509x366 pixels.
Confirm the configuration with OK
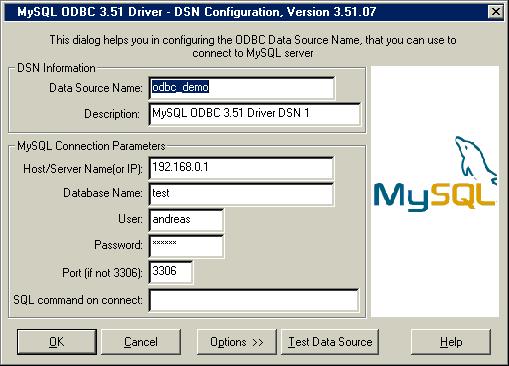[x=57, y=342]
